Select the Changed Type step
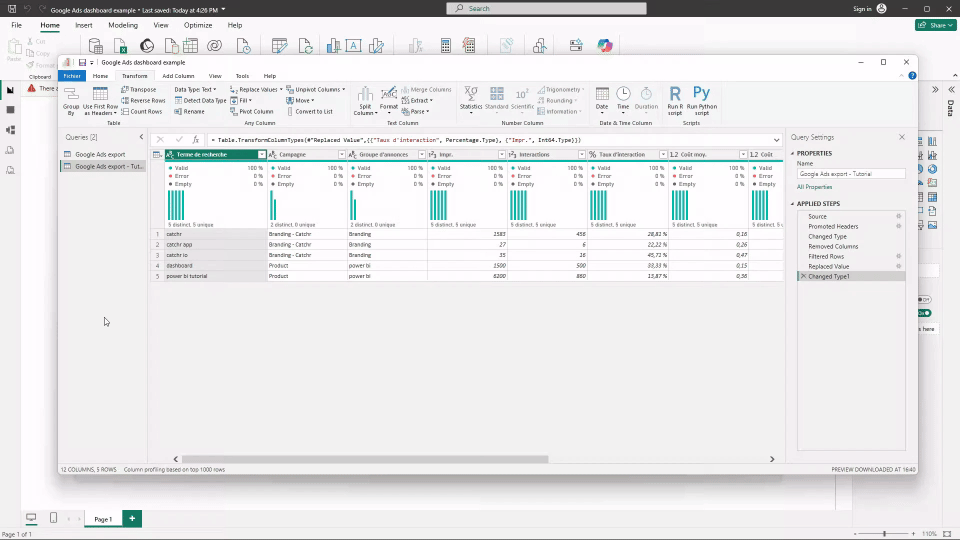The height and width of the screenshot is (540, 960). pyautogui.click(x=827, y=236)
